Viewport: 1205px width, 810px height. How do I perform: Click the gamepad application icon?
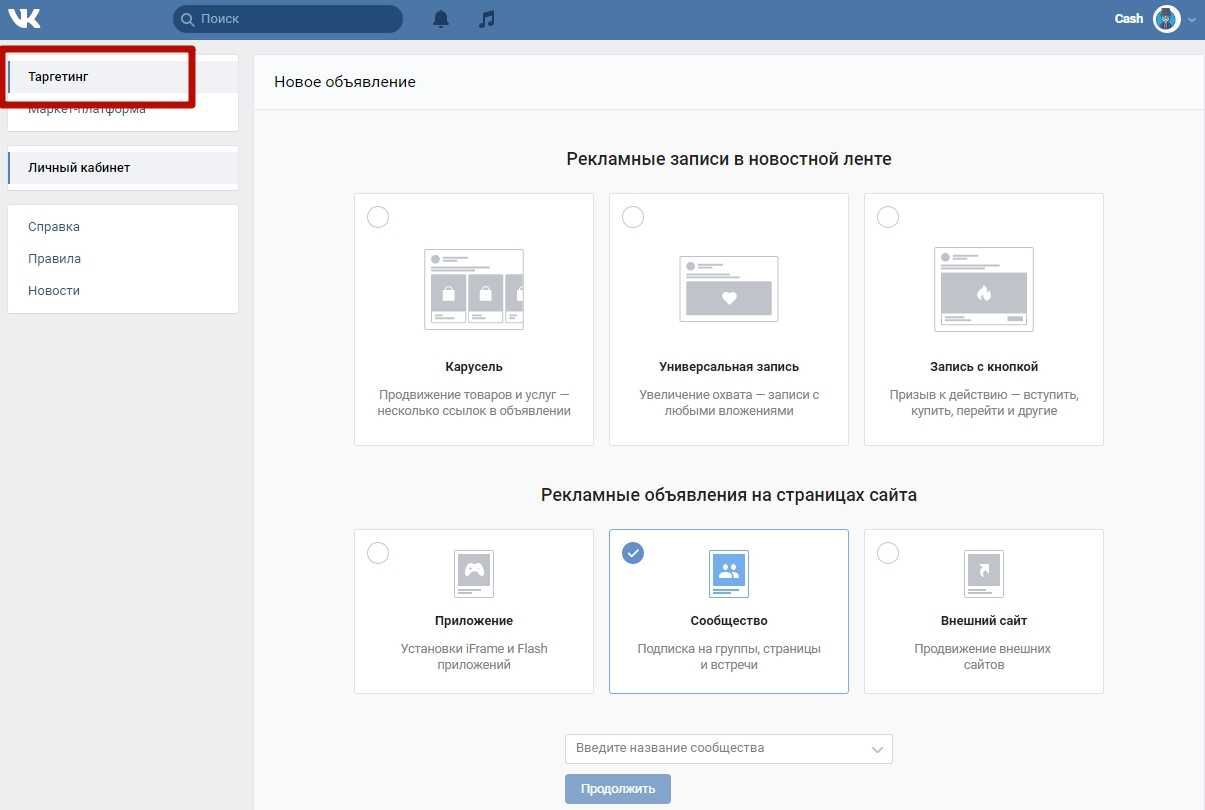pyautogui.click(x=474, y=572)
